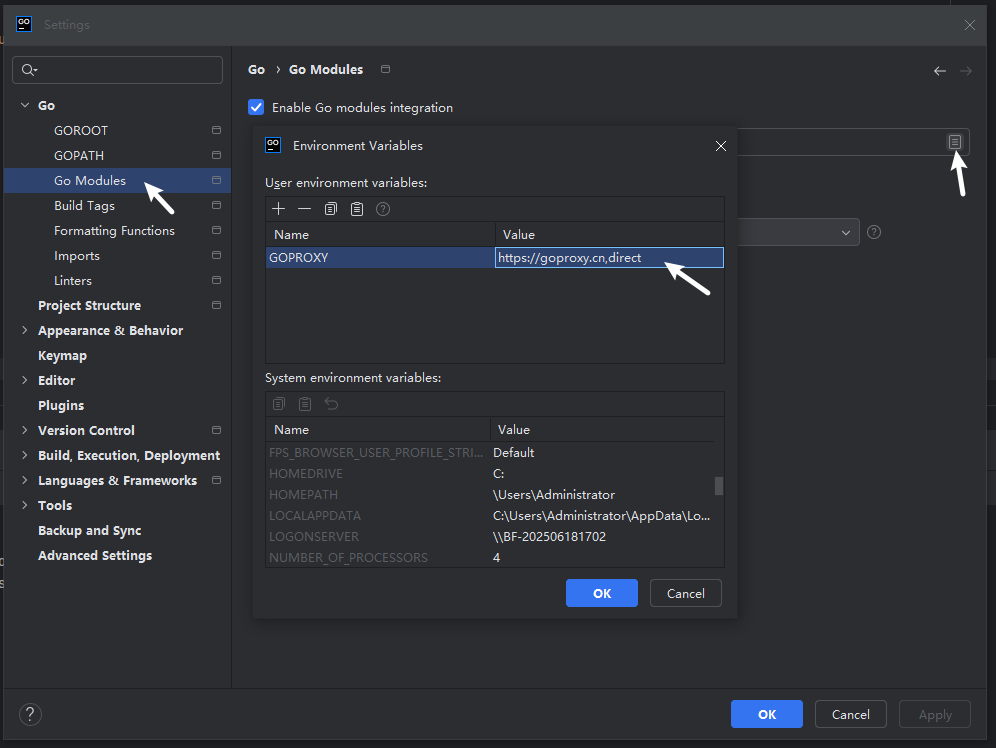Image resolution: width=996 pixels, height=748 pixels.
Task: Collapse the Go settings tree node
Action: [x=25, y=106]
